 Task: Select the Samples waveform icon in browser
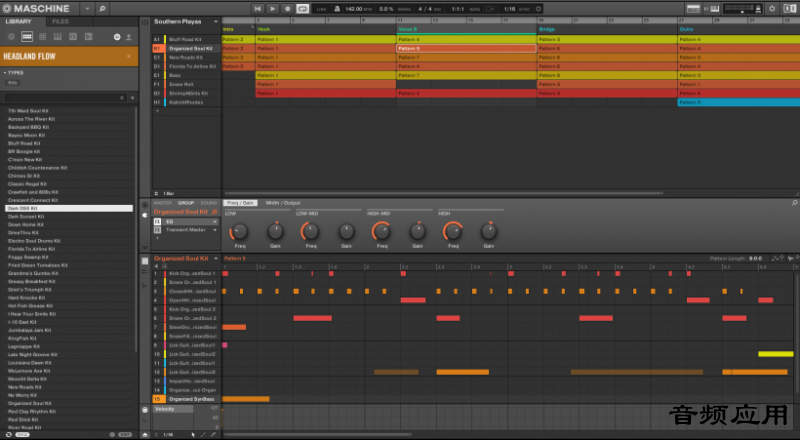click(88, 37)
